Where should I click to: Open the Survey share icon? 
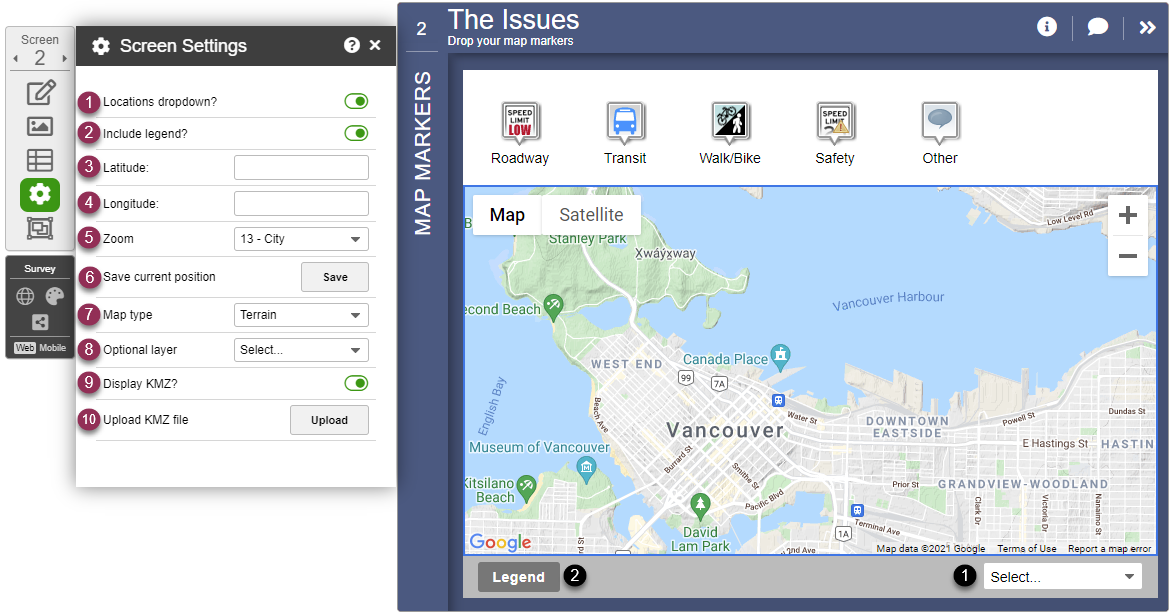(x=40, y=322)
